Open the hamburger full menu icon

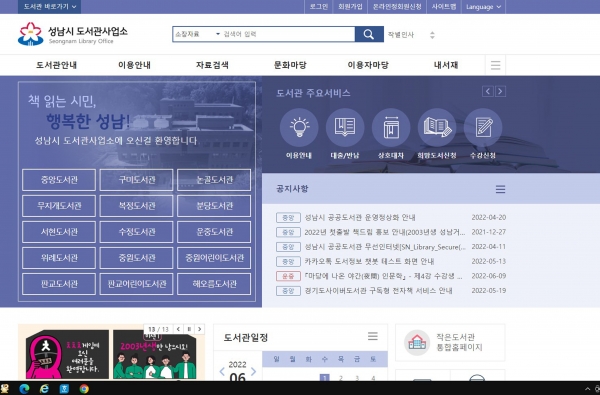click(496, 65)
